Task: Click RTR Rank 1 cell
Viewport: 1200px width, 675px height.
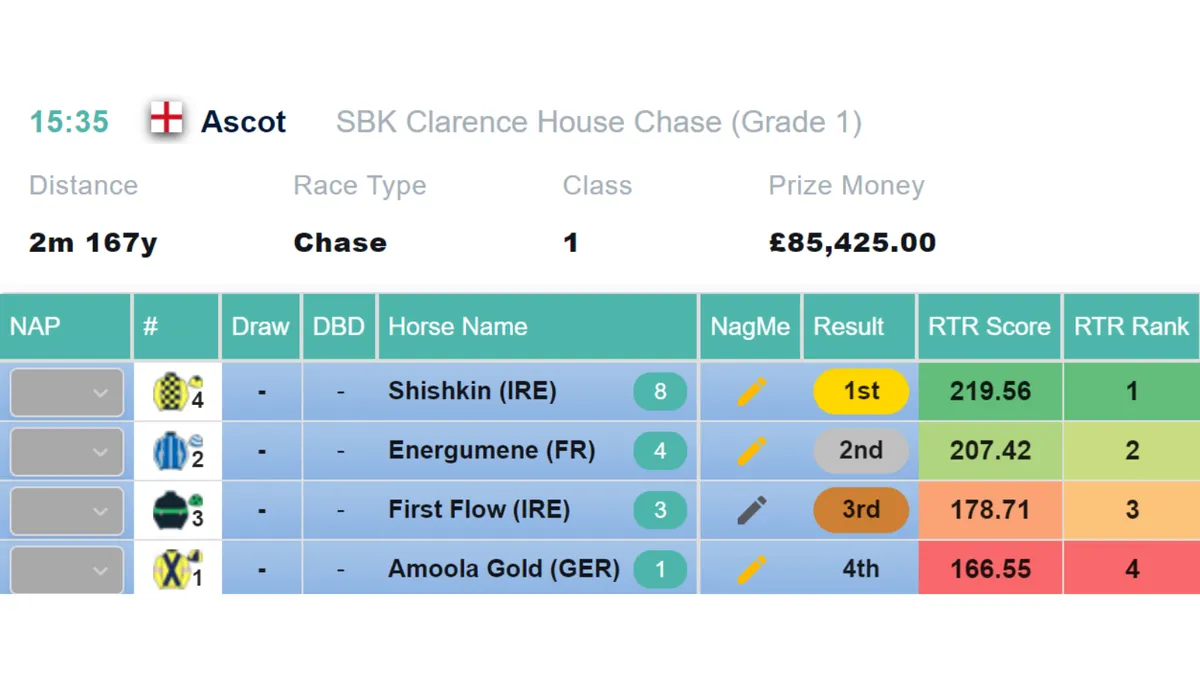Action: (x=1132, y=391)
